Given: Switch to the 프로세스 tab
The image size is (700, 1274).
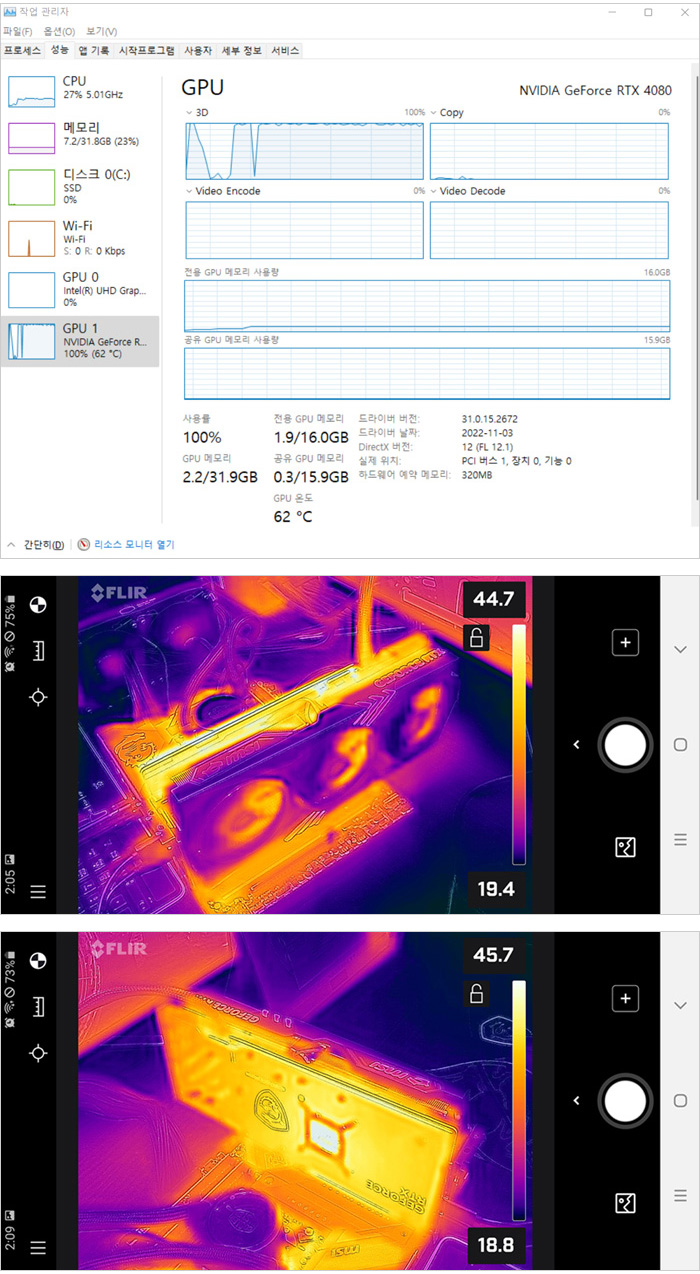Looking at the screenshot, I should 22,50.
